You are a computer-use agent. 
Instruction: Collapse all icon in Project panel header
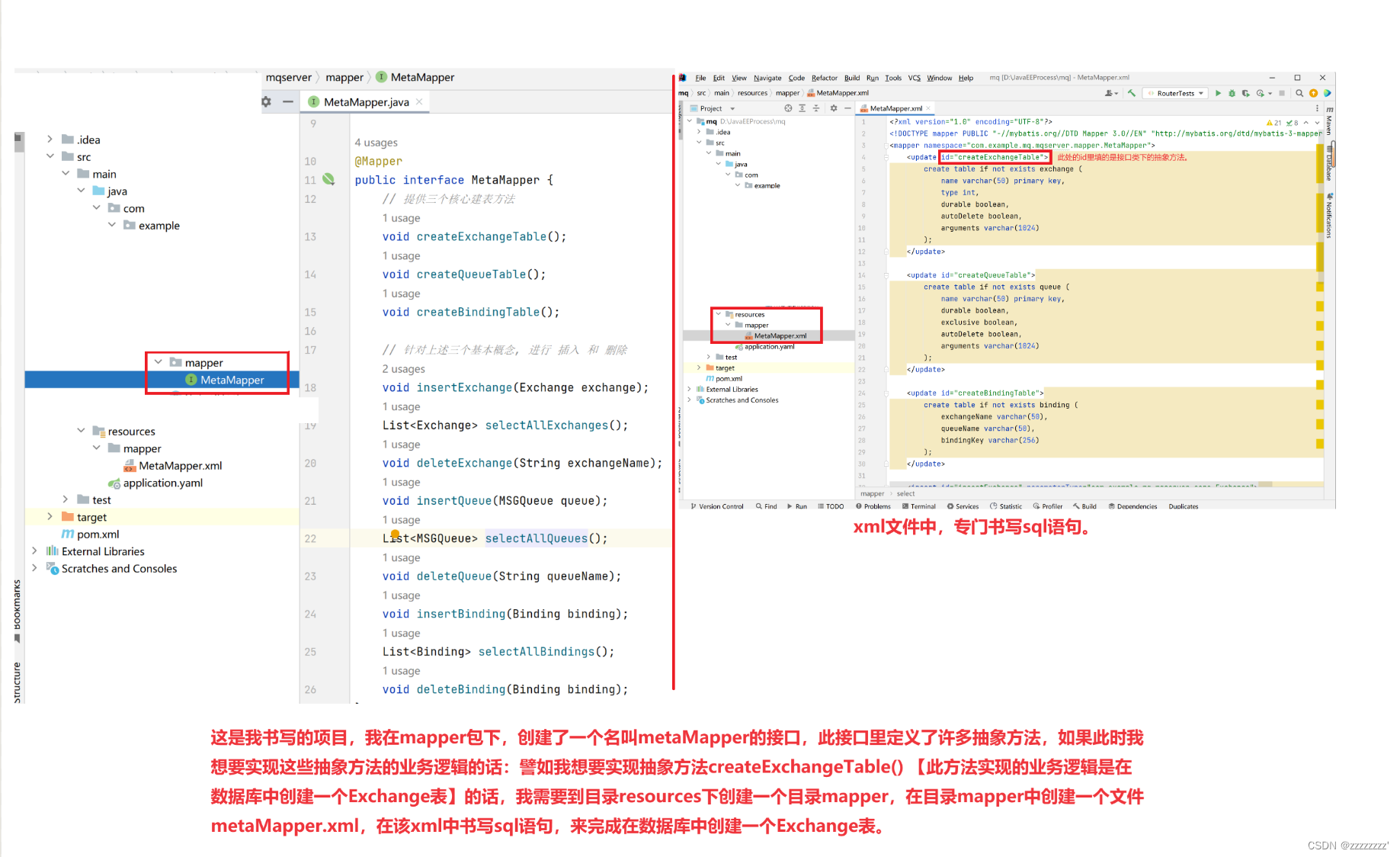pos(815,108)
